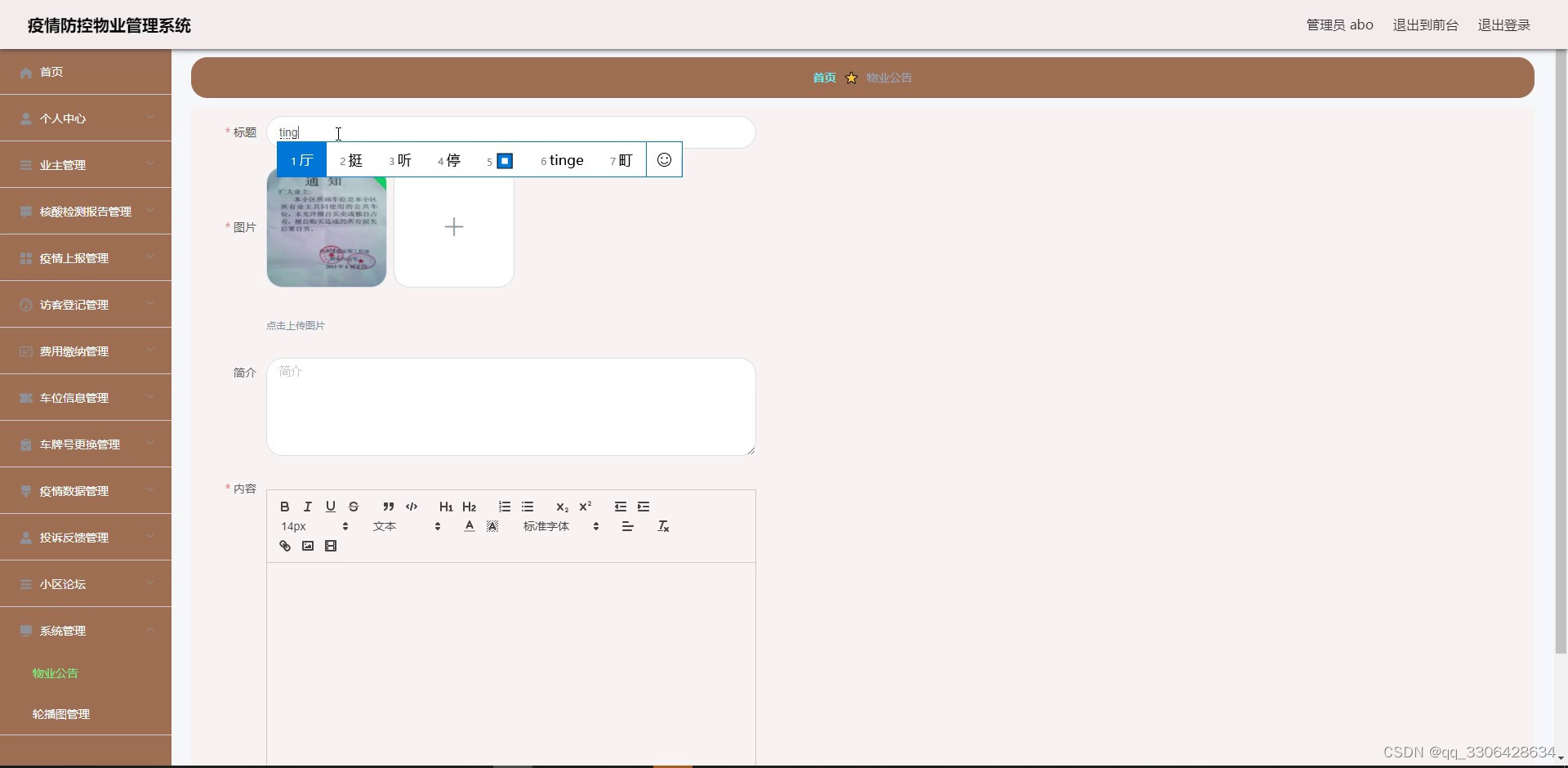Viewport: 1568px width, 768px height.
Task: Select IME candidate 7 町
Action: 621,160
